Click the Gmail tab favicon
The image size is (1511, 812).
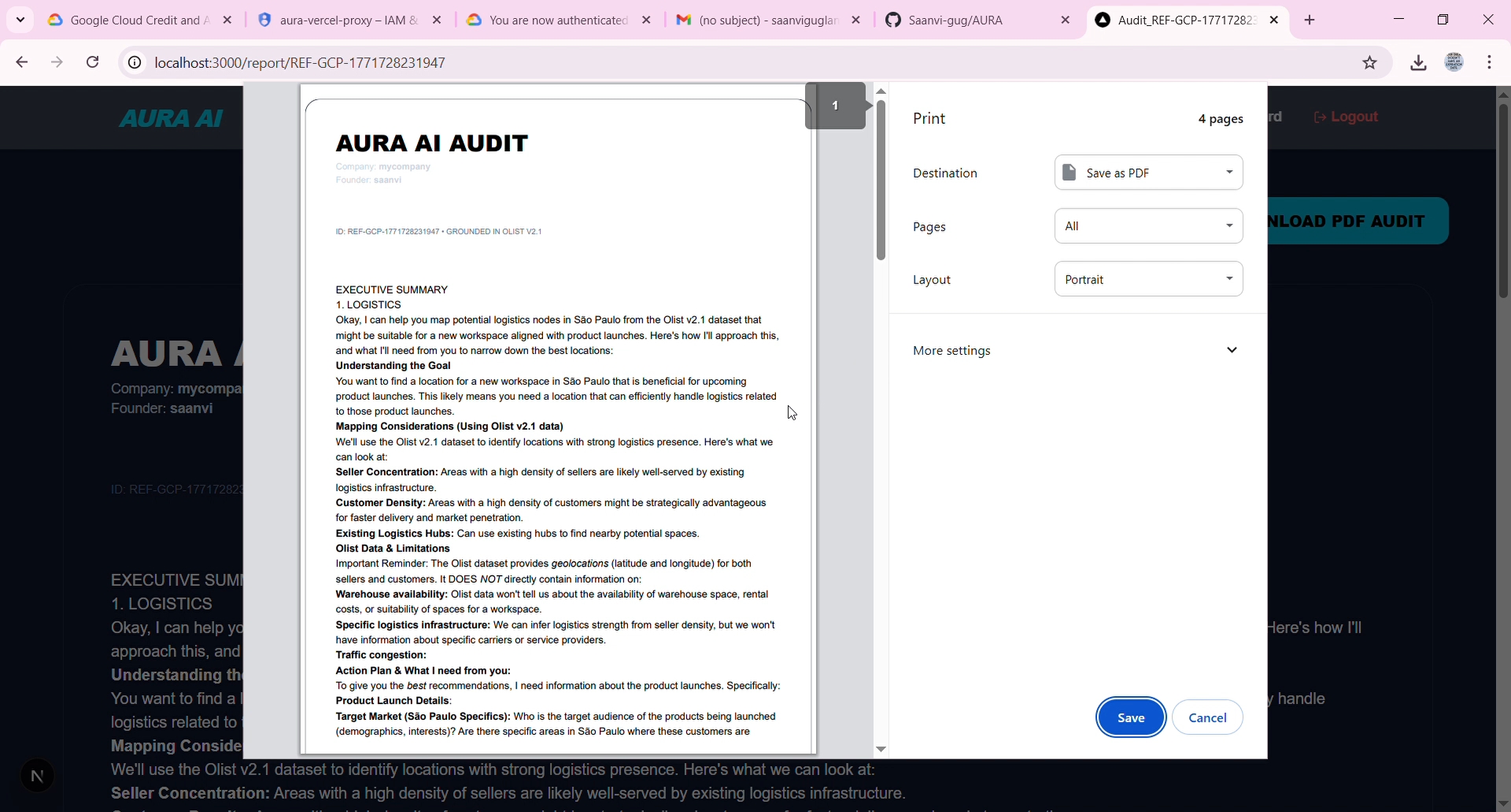click(x=684, y=20)
